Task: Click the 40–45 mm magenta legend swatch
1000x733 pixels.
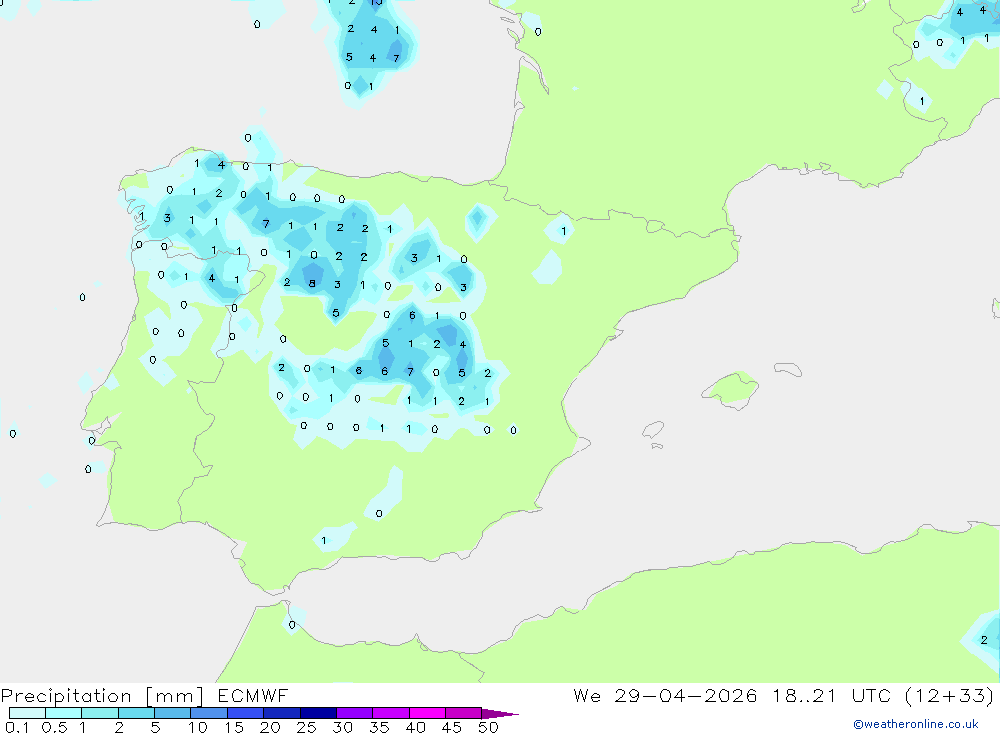Action: point(427,713)
